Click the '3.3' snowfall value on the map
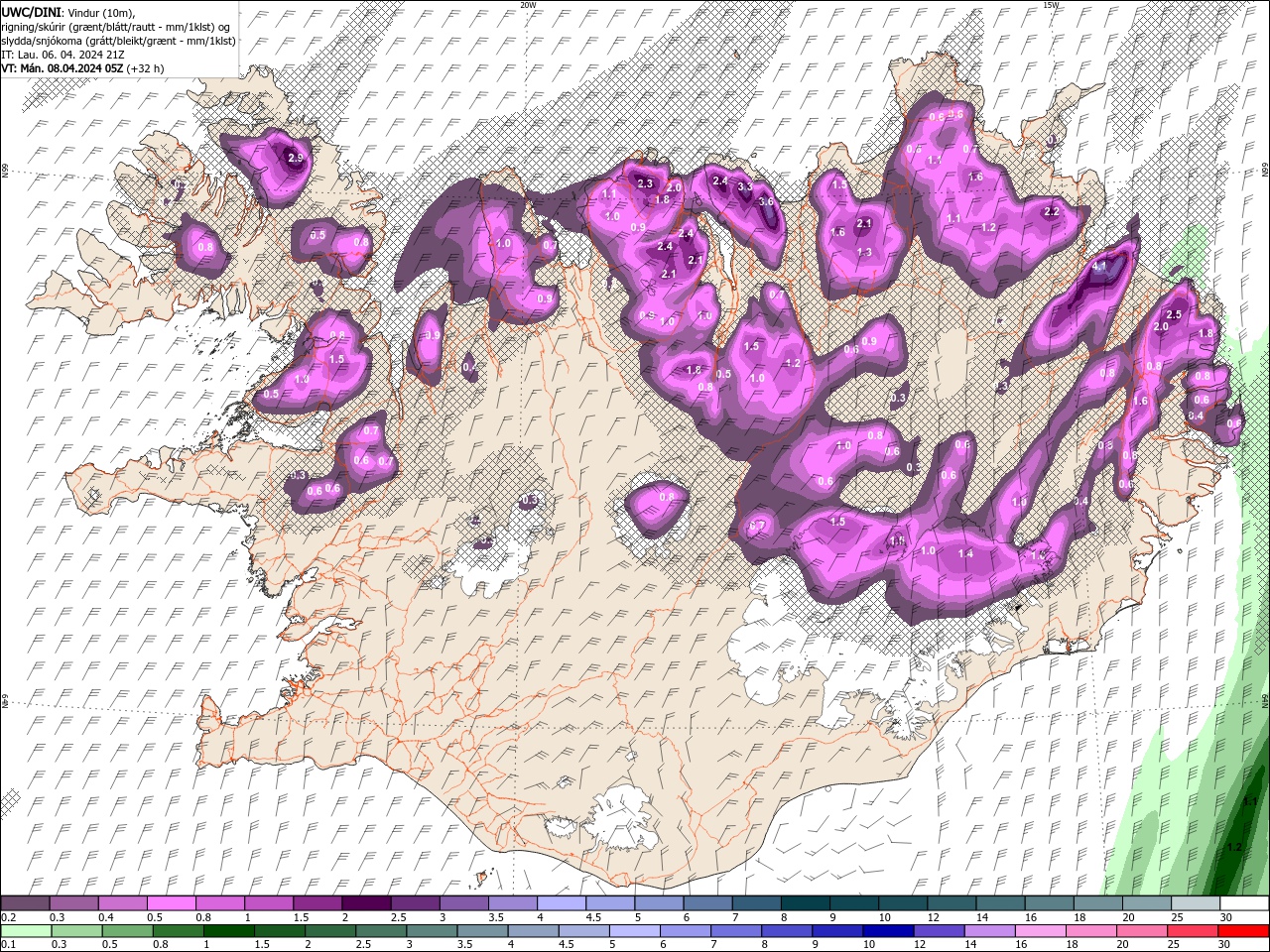Viewport: 1270px width, 952px height. click(x=745, y=186)
